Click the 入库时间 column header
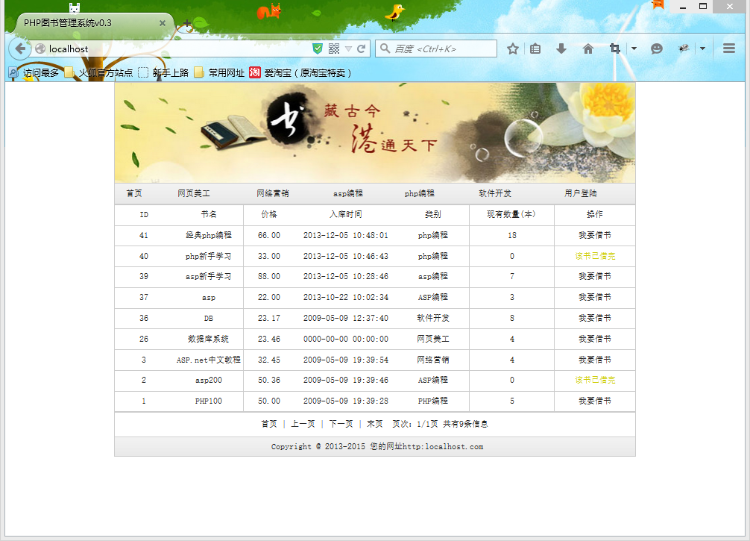The image size is (750, 541). coord(346,214)
